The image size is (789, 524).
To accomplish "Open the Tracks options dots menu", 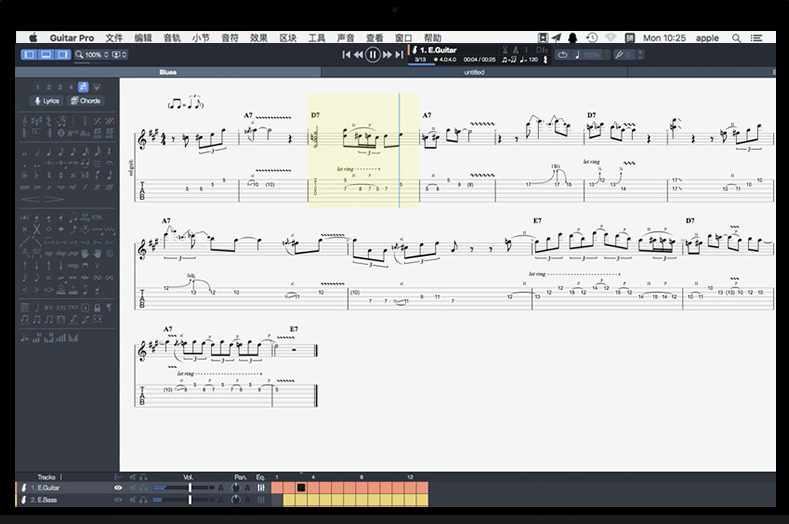I will [61, 477].
